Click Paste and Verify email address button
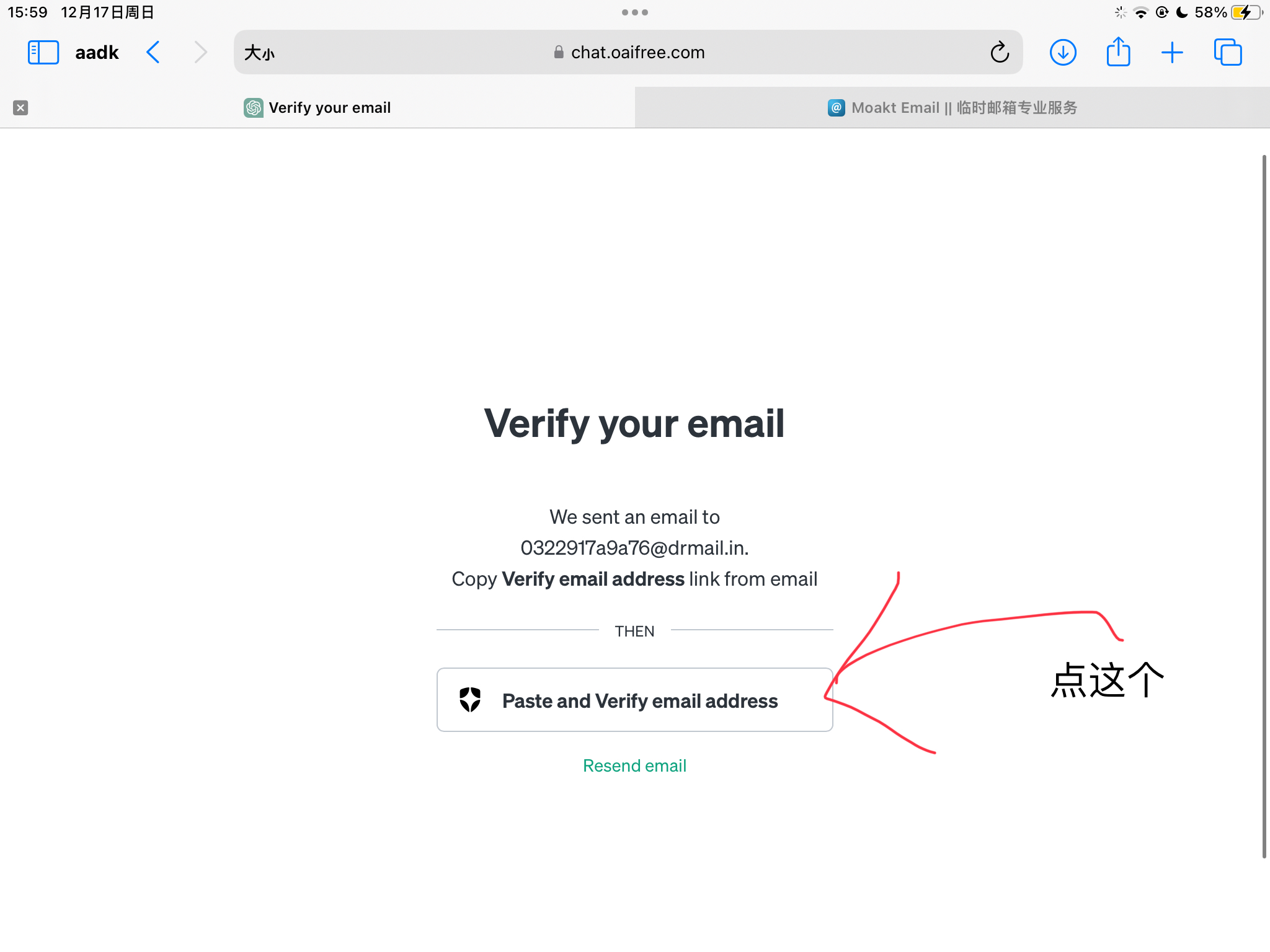Viewport: 1270px width, 952px height. coord(634,700)
